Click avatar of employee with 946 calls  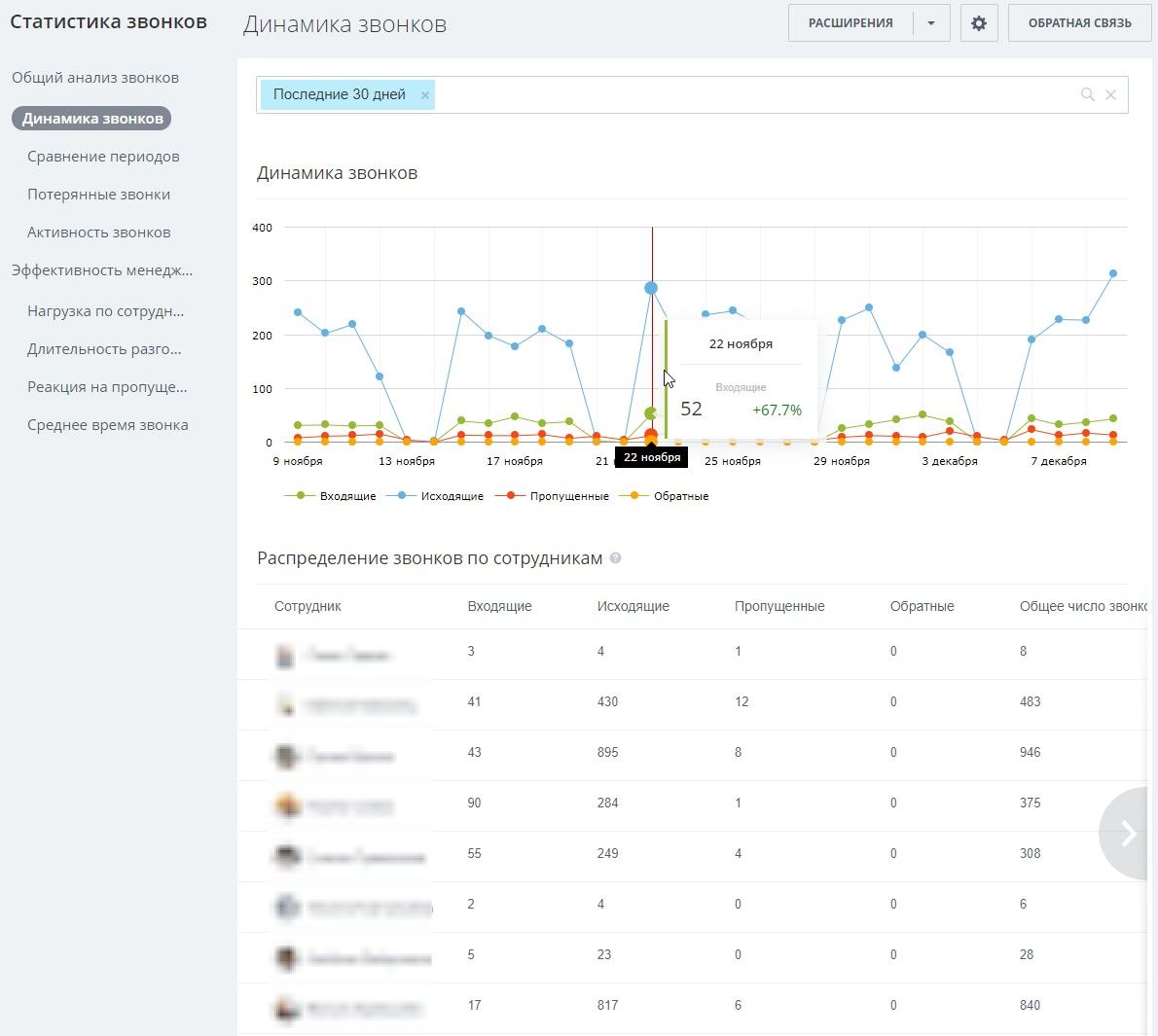click(285, 755)
